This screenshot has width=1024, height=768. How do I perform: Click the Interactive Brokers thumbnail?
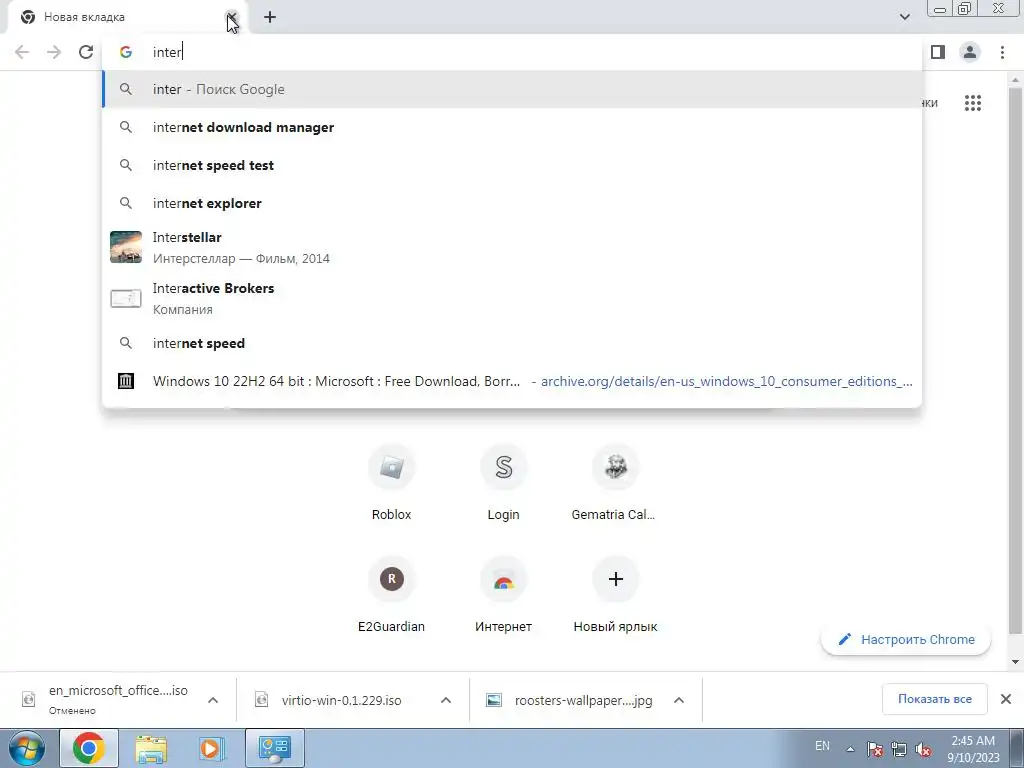[126, 298]
